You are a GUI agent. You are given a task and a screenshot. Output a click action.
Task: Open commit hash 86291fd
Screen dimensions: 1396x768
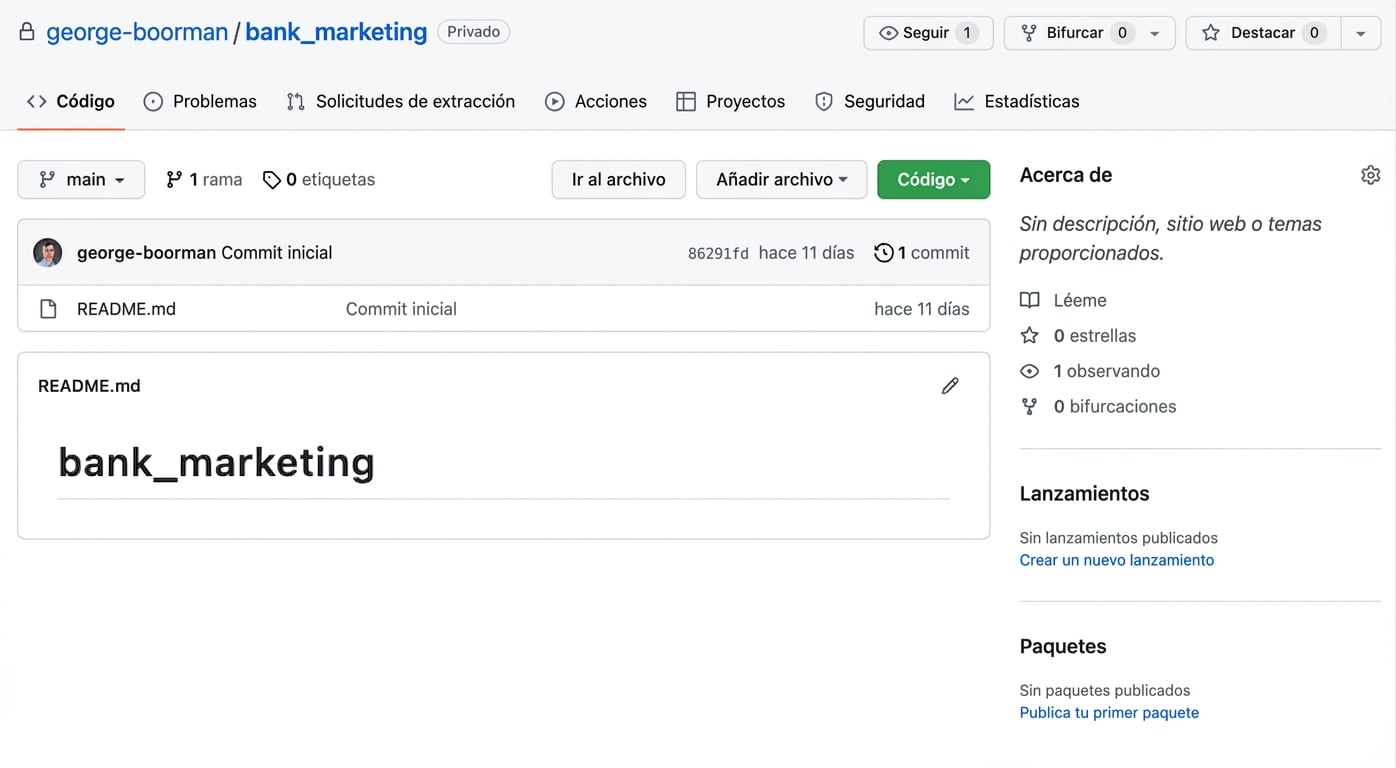pos(718,253)
